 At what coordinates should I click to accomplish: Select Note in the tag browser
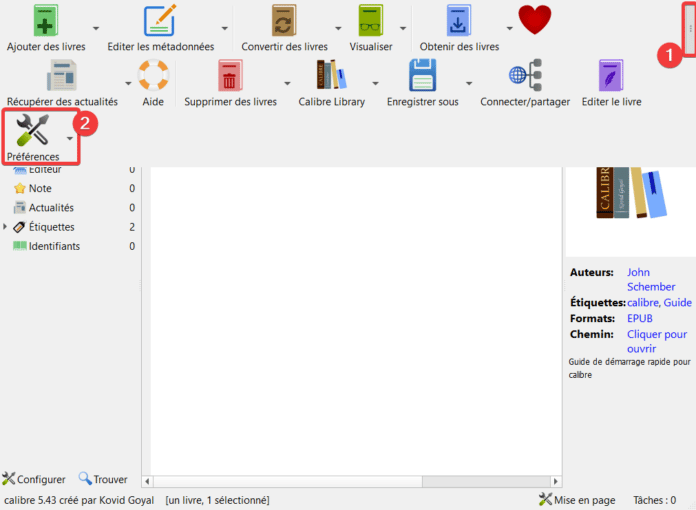point(40,189)
